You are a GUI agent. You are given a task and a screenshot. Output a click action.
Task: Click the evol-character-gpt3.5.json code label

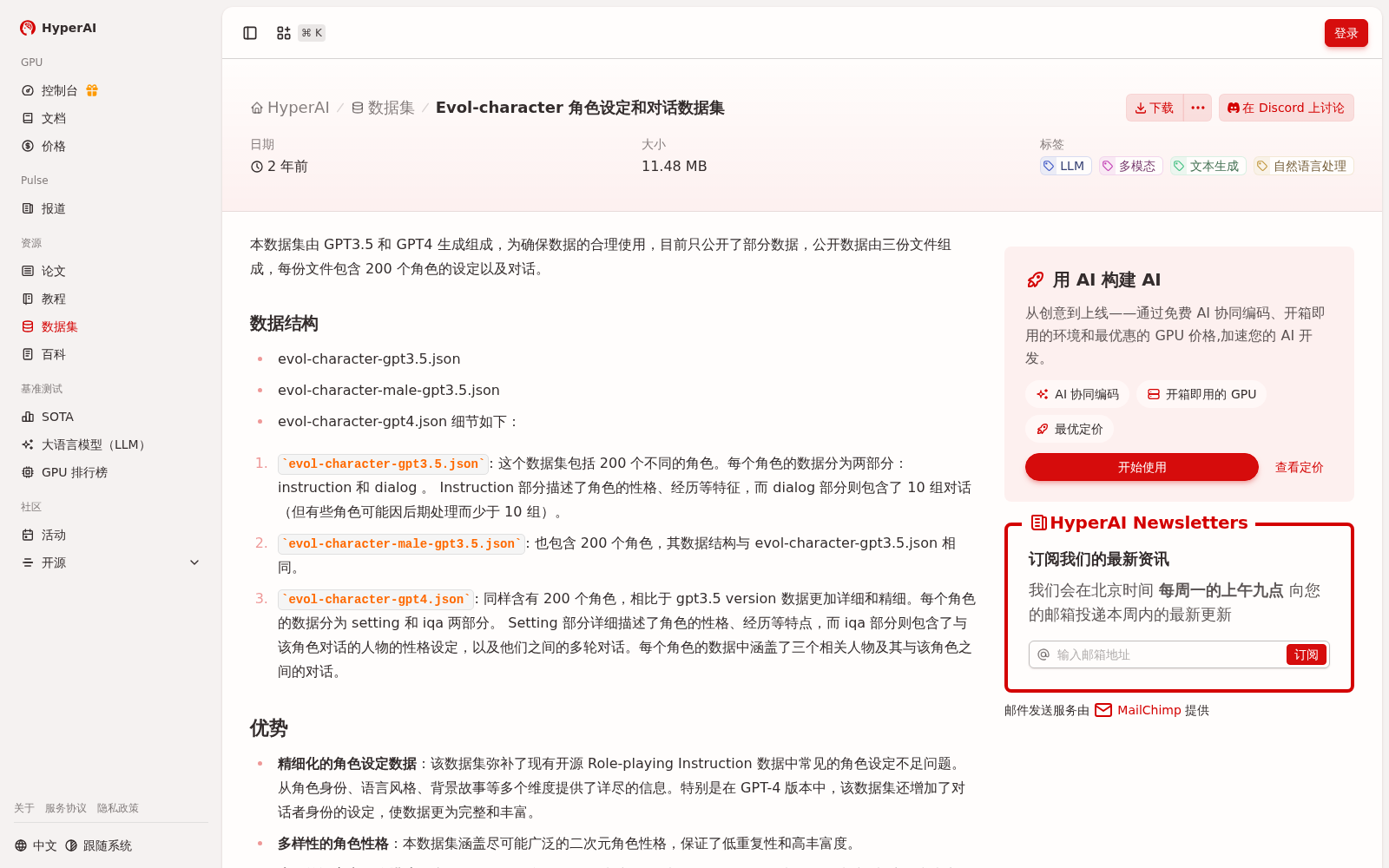tap(383, 464)
